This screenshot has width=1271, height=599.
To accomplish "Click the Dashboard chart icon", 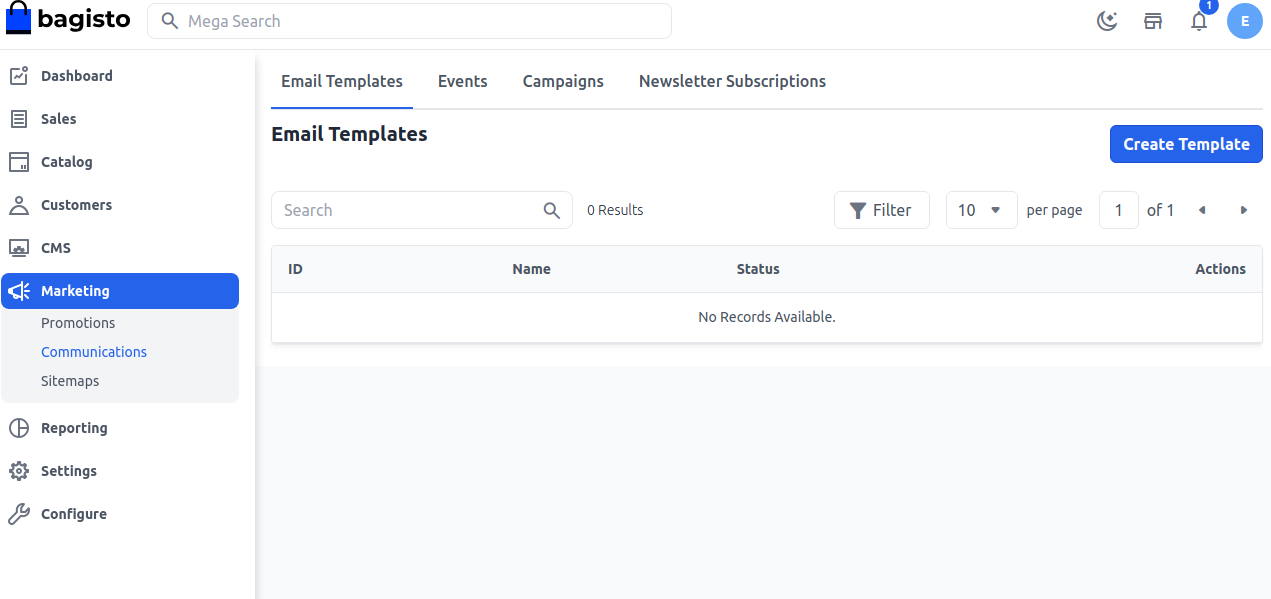I will [x=19, y=76].
